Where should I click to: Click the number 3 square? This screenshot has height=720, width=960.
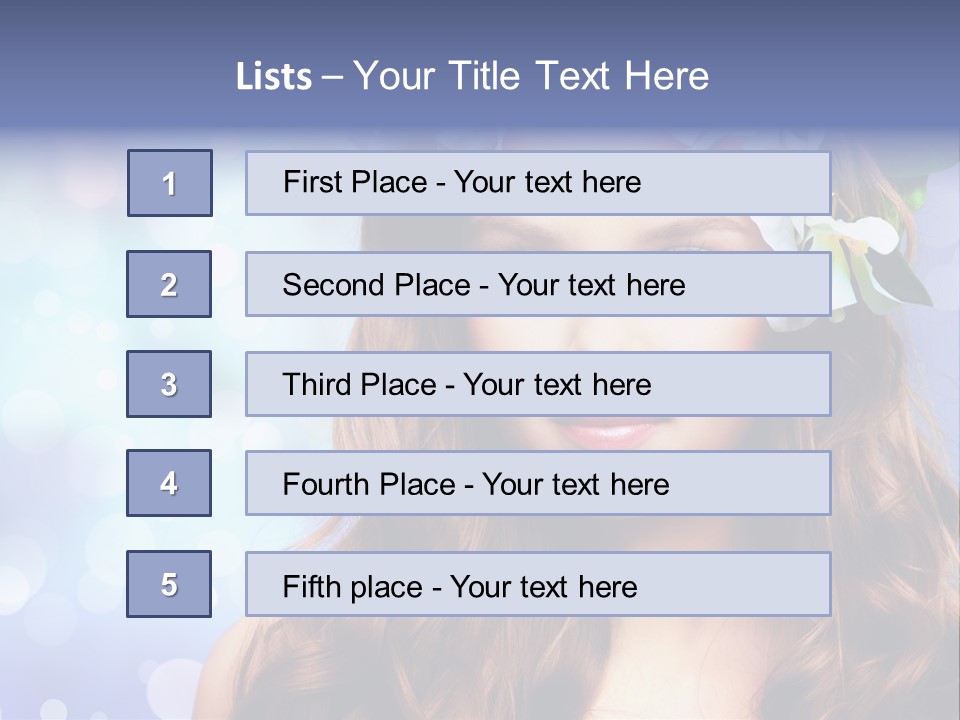point(169,384)
